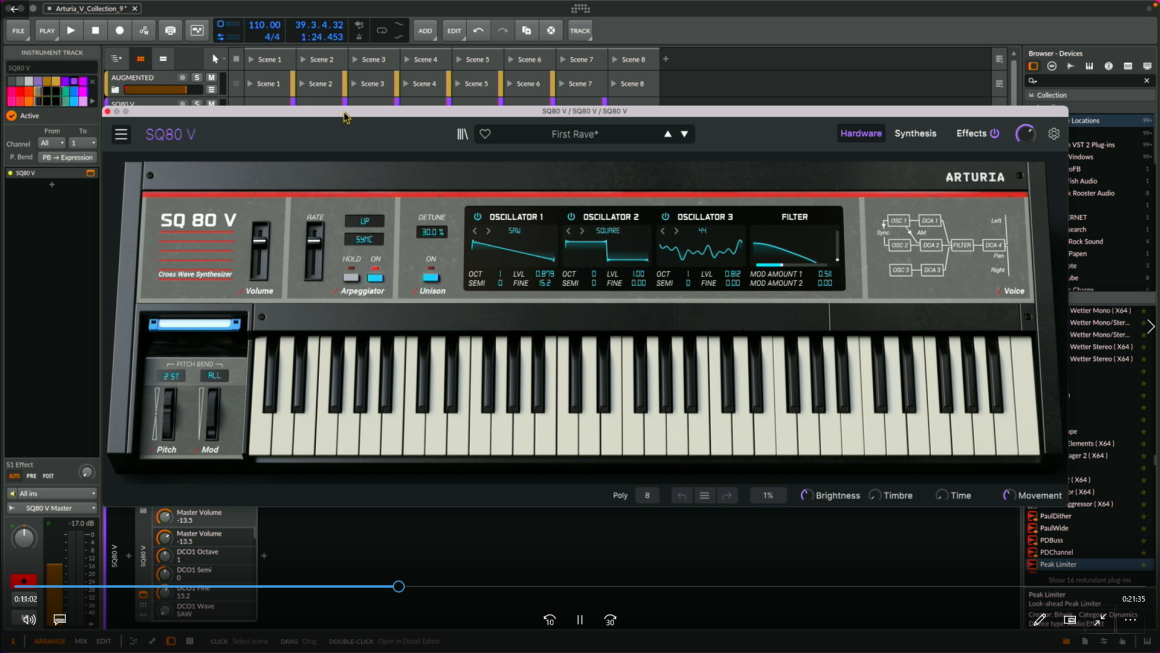Switch to the Synthesis tab
This screenshot has height=653, width=1160.
point(915,134)
